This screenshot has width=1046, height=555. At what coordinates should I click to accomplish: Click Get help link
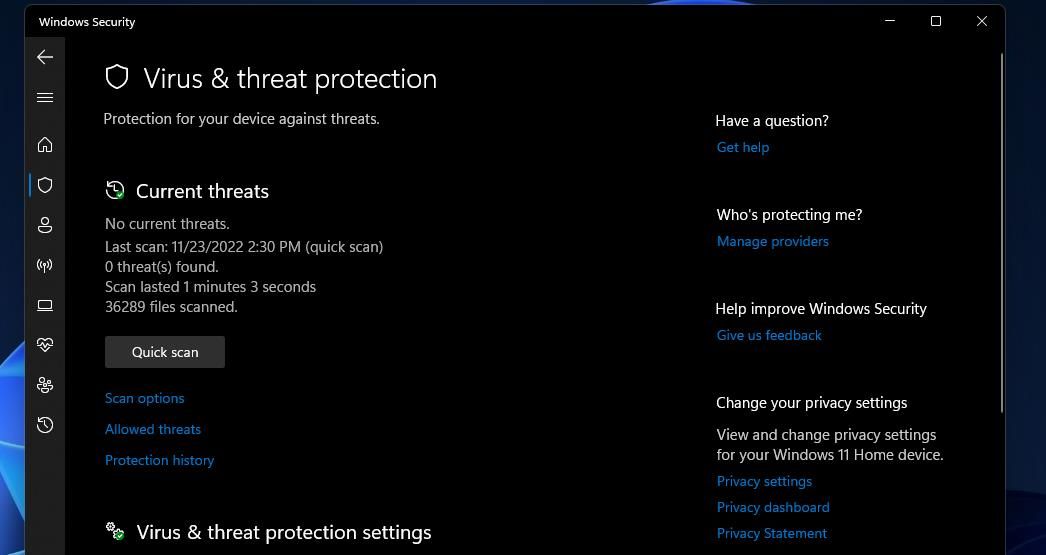pyautogui.click(x=742, y=147)
